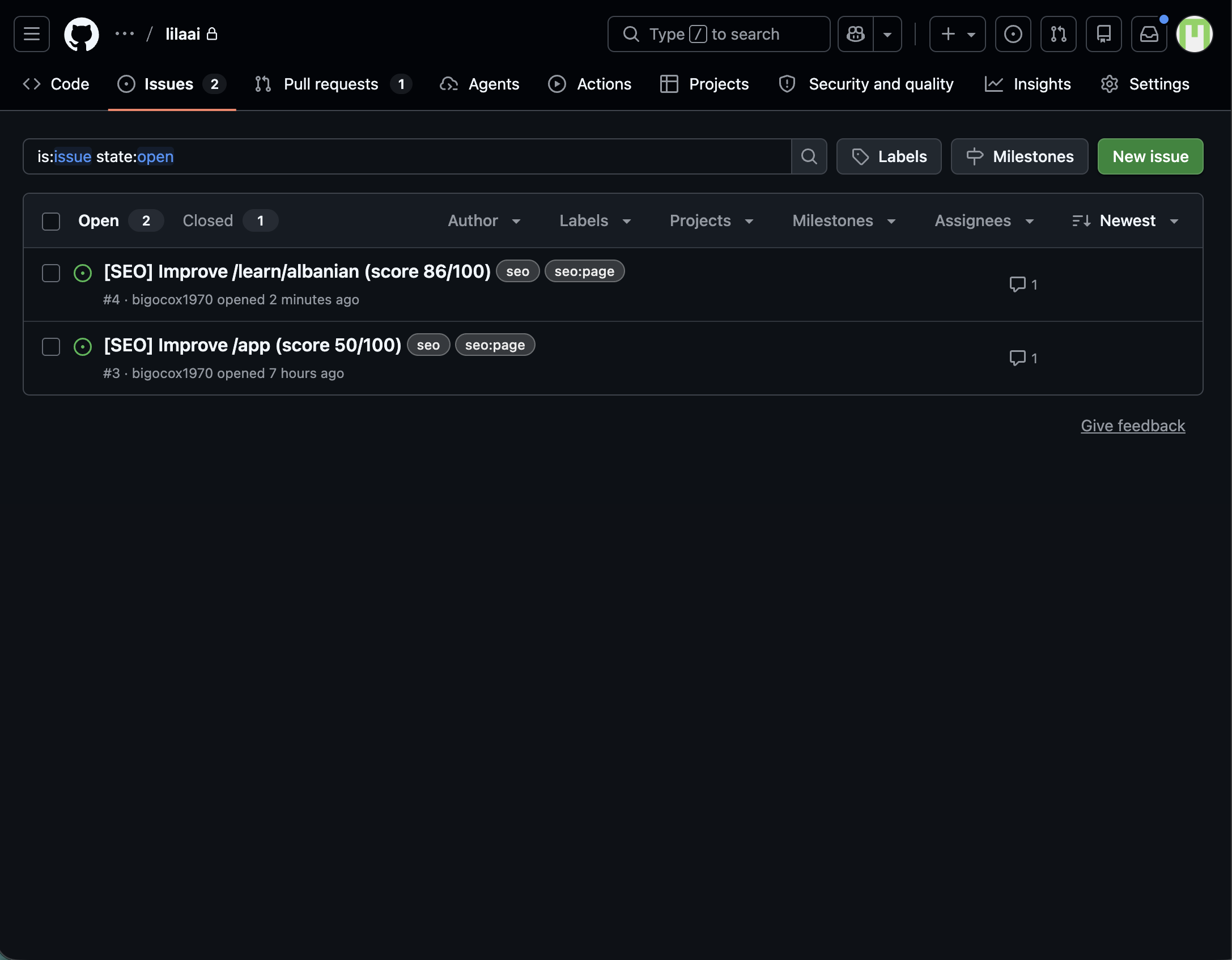
Task: Click open status icon of /app issue
Action: click(83, 347)
